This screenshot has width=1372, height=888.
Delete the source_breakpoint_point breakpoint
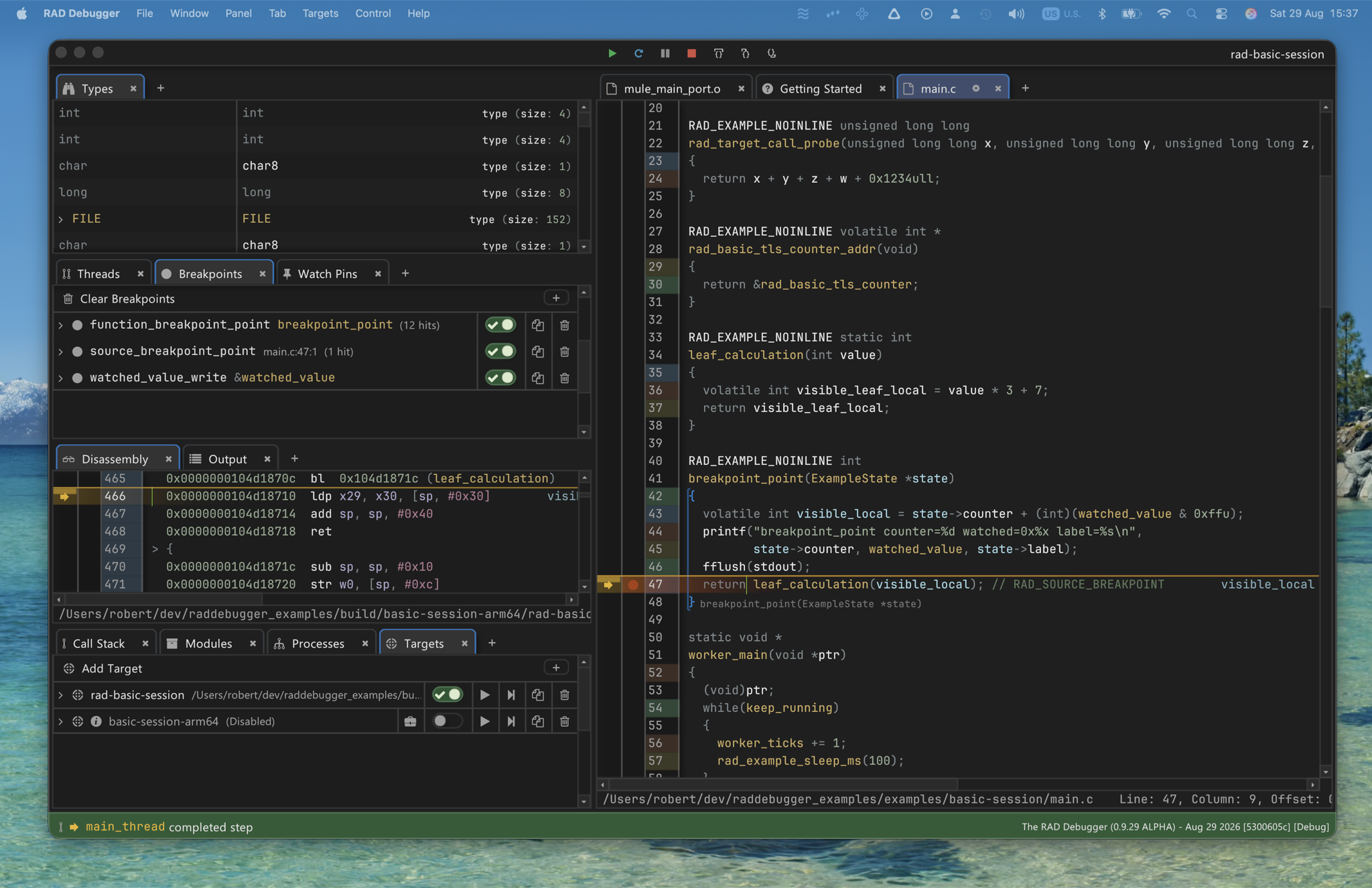pos(565,352)
